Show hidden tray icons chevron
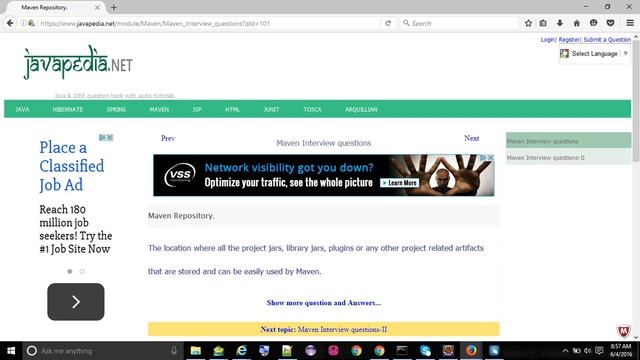Image resolution: width=640 pixels, height=360 pixels. coord(565,351)
